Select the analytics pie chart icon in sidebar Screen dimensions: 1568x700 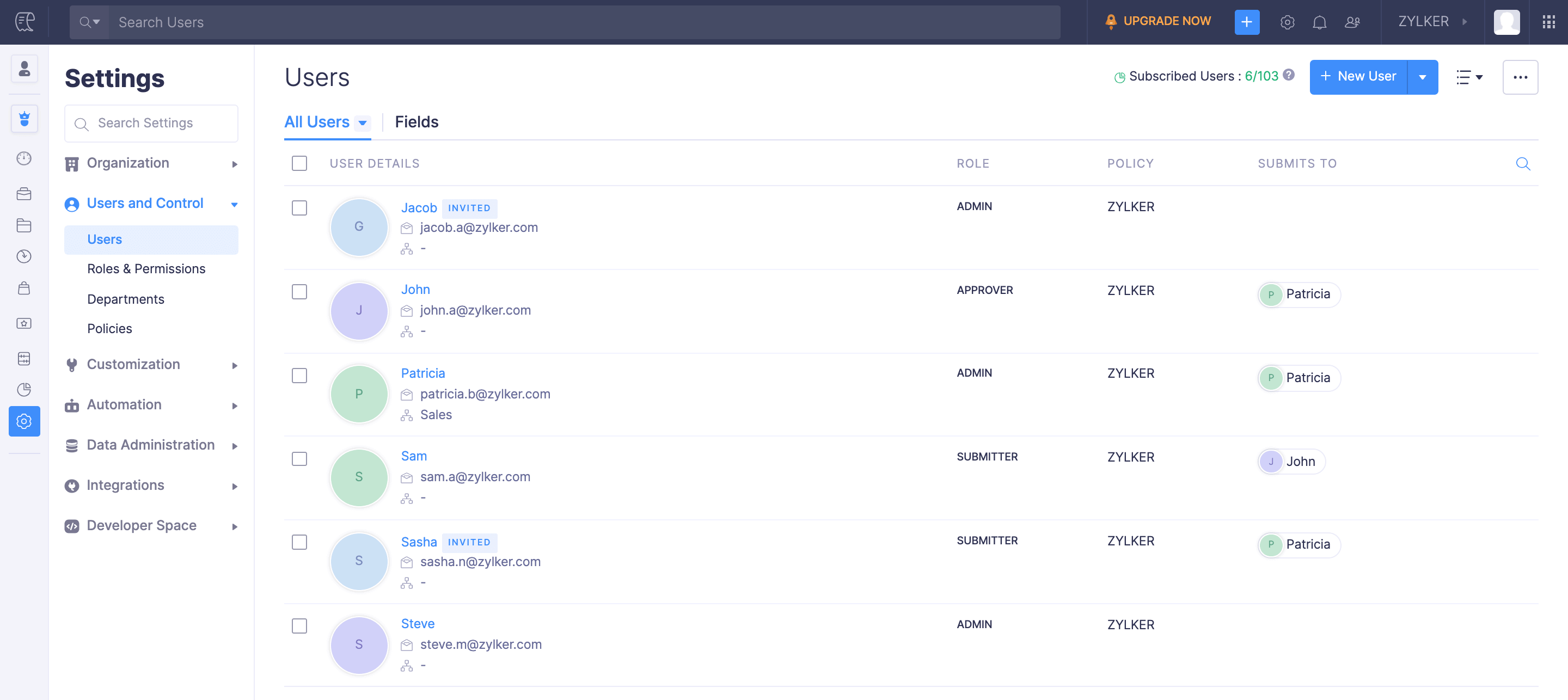(24, 390)
